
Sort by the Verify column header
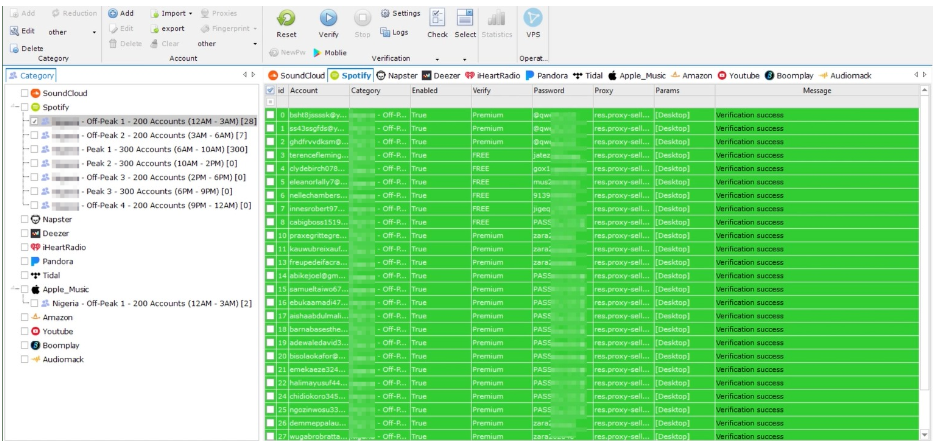pyautogui.click(x=500, y=90)
